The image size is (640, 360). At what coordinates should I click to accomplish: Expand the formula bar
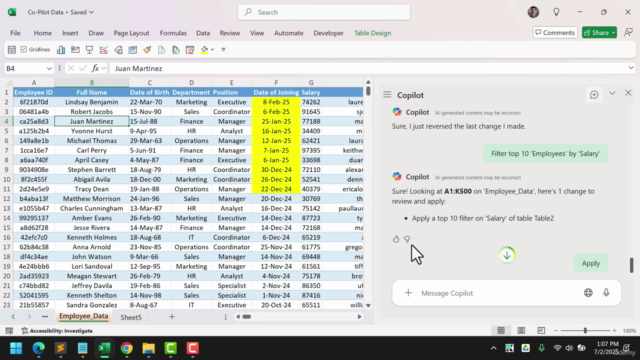[631, 68]
